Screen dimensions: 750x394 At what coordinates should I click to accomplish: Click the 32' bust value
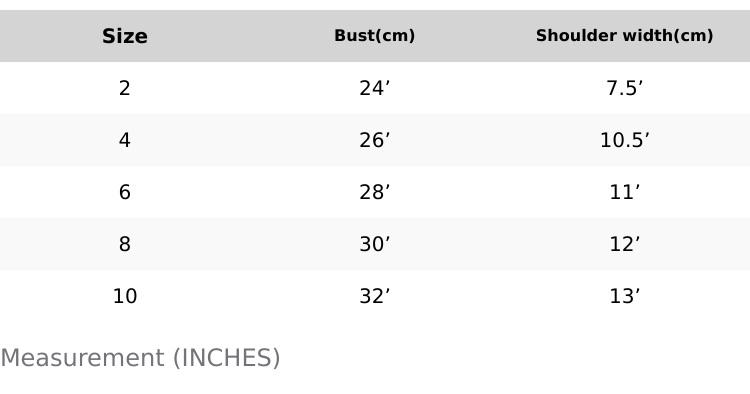tap(375, 296)
